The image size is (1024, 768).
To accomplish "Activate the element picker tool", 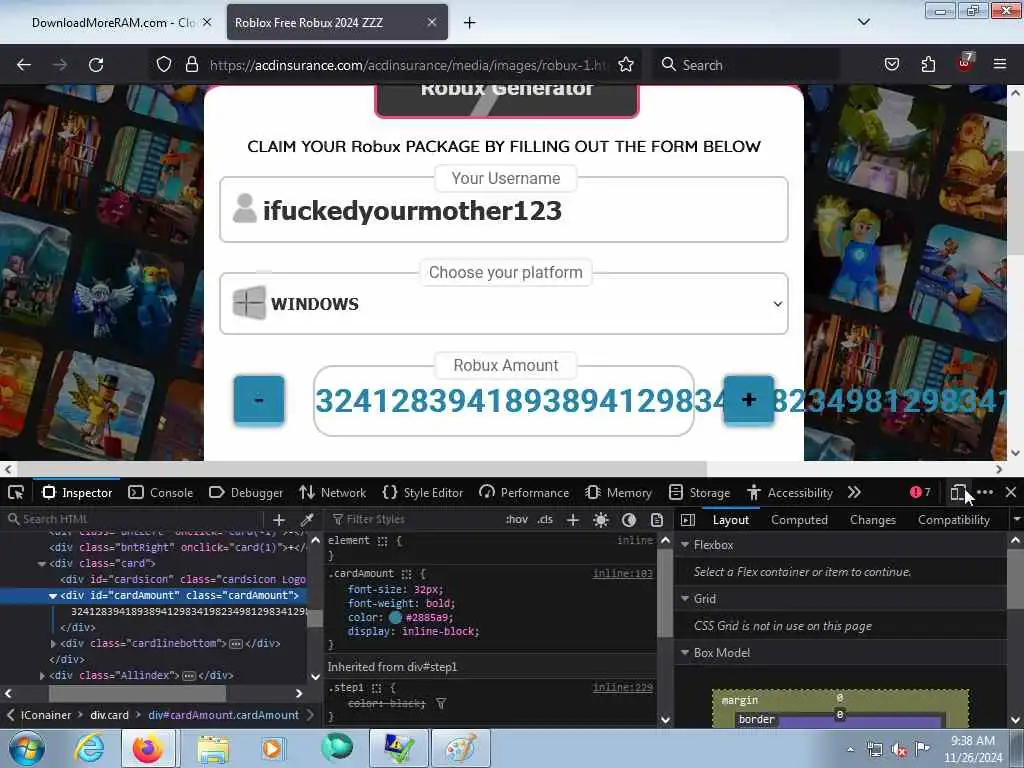I will 16,492.
